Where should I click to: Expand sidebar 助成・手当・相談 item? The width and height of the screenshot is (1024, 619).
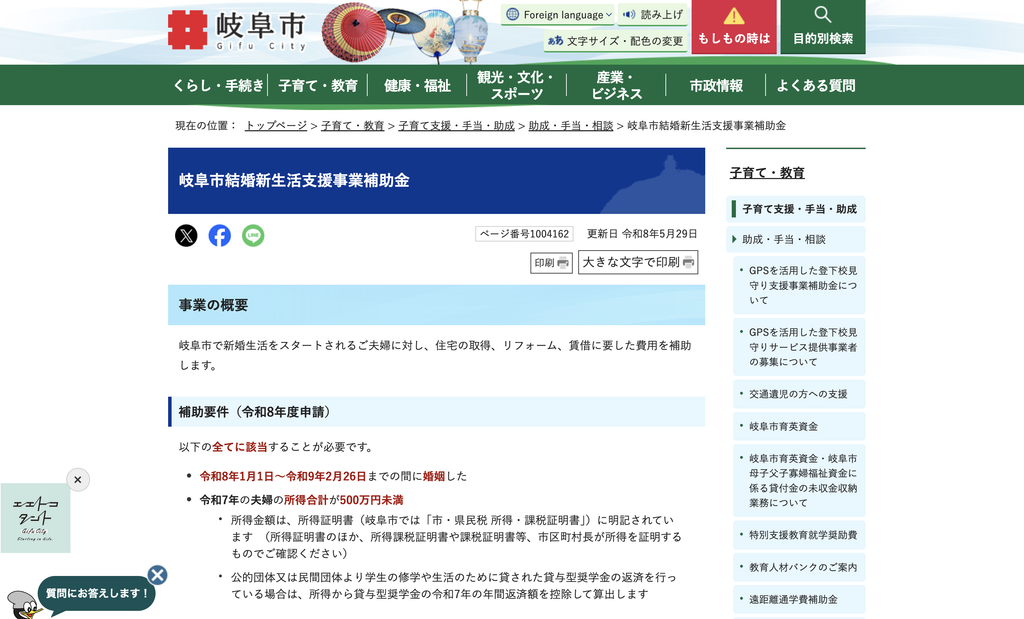pyautogui.click(x=795, y=240)
